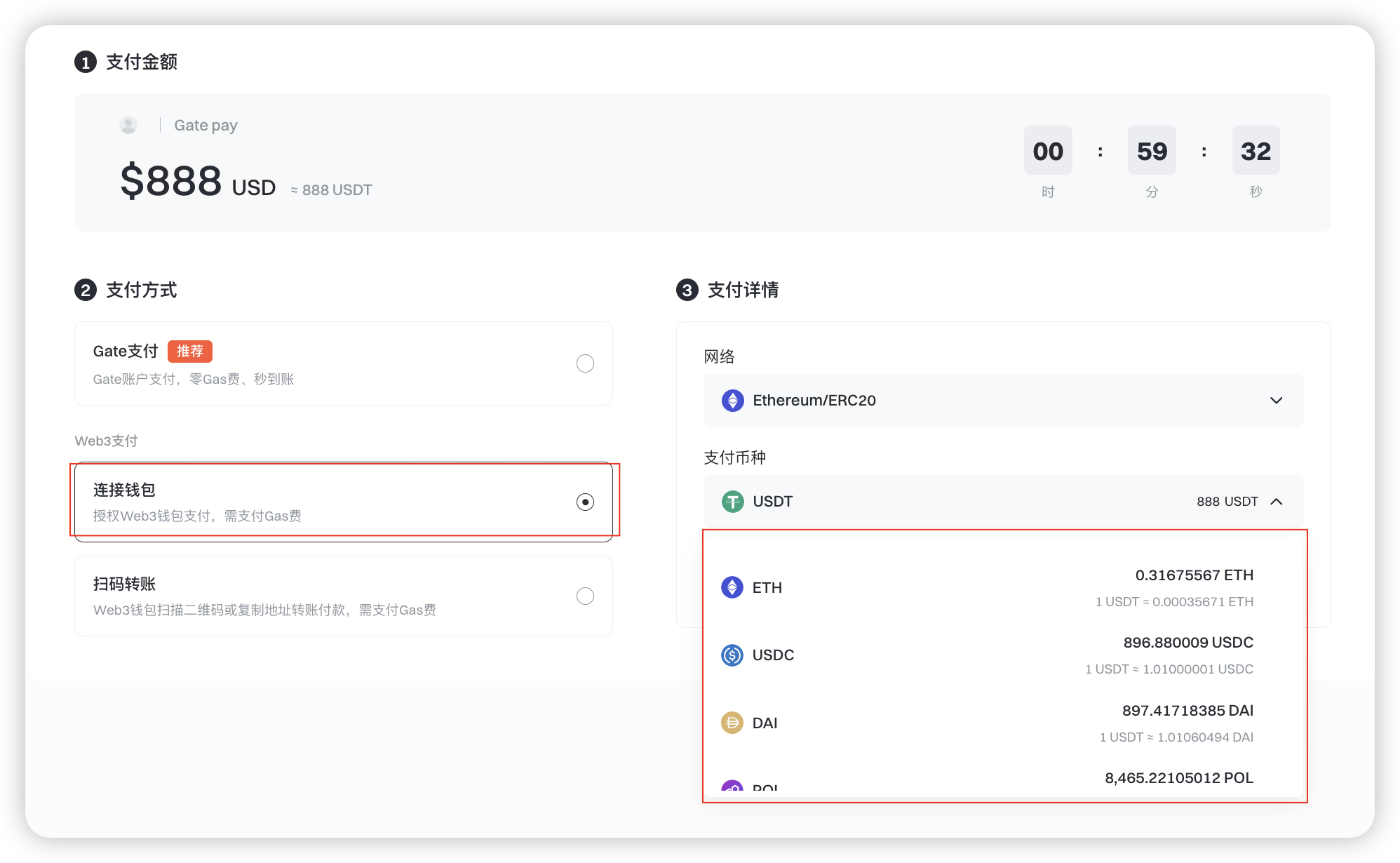Click the green USDT Tether icon
1400x863 pixels.
[x=732, y=502]
